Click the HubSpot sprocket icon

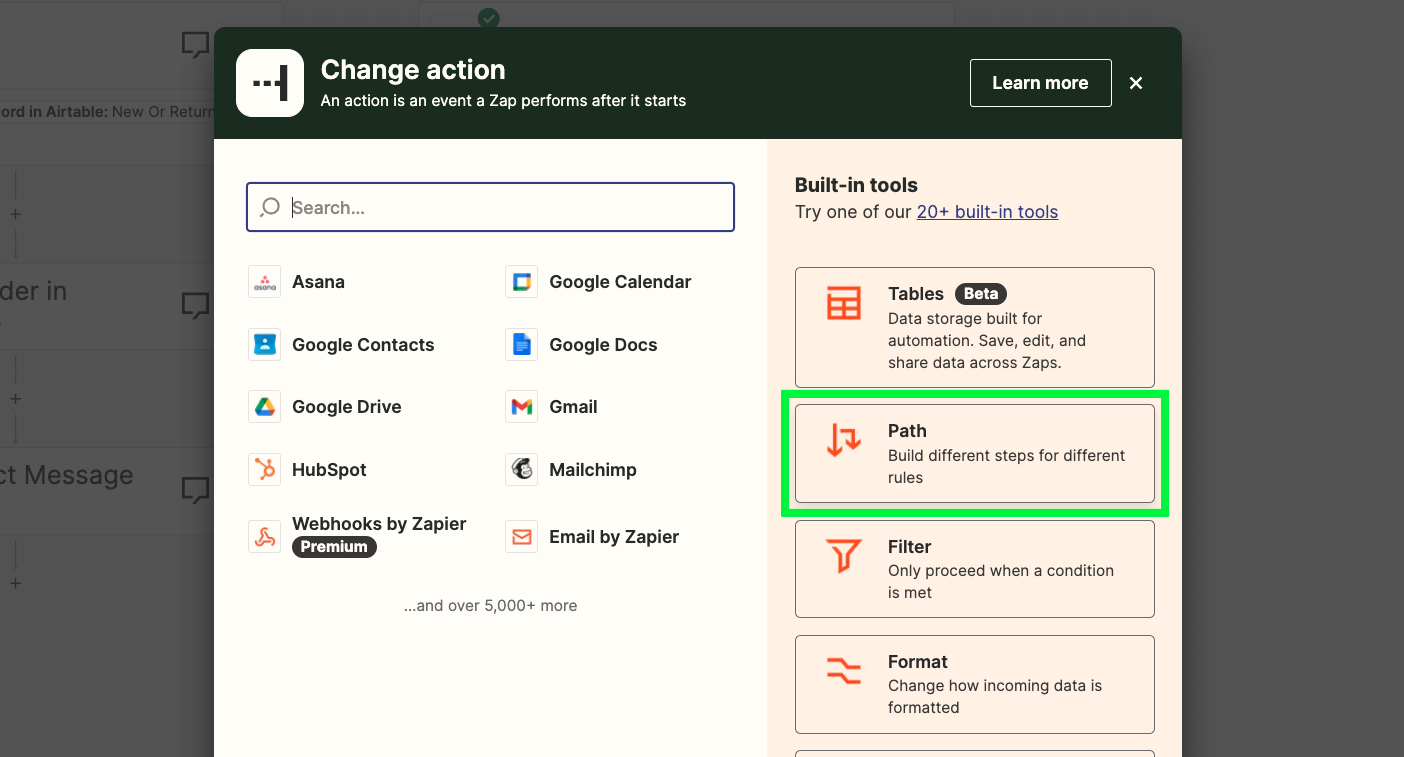coord(264,470)
